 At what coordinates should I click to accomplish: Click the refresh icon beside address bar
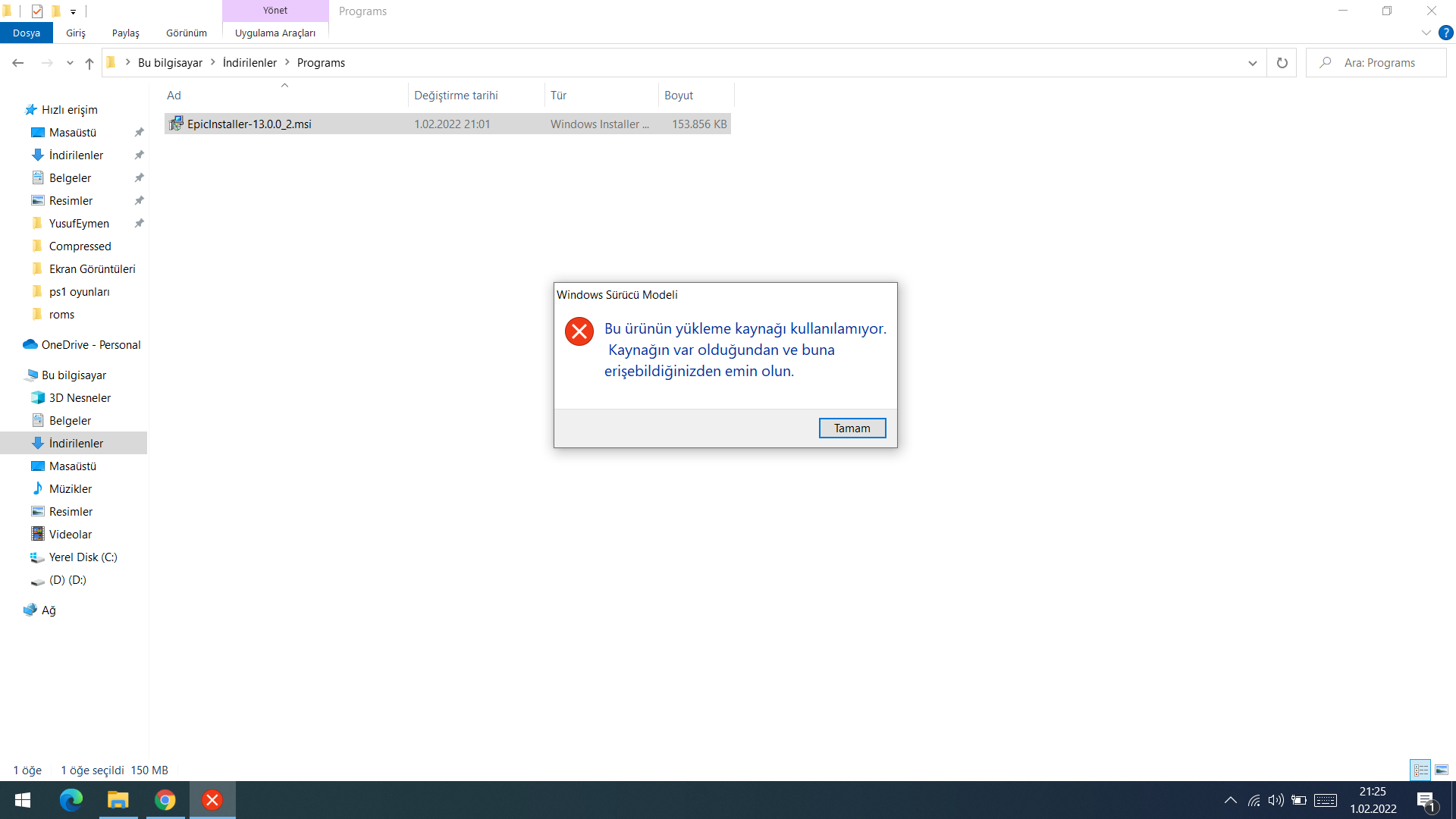pos(1282,63)
